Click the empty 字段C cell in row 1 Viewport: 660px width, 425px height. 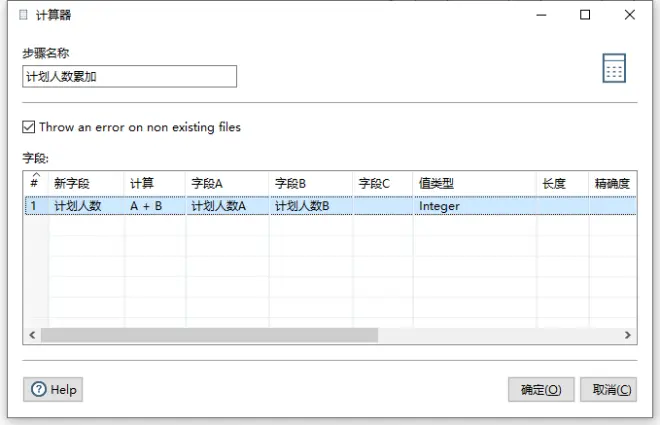pos(383,206)
